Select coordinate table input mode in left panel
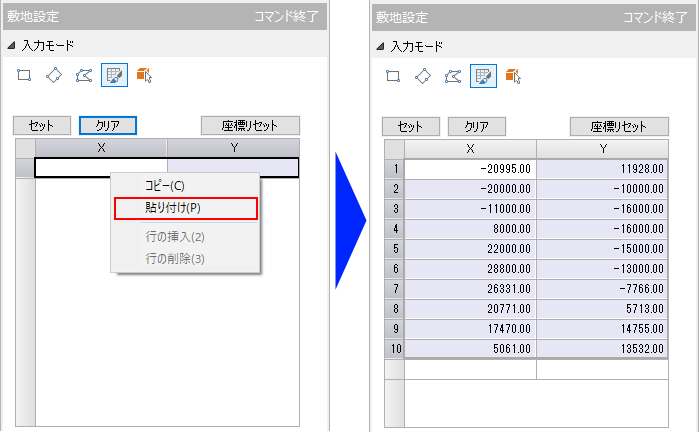This screenshot has width=700, height=432. (x=114, y=75)
